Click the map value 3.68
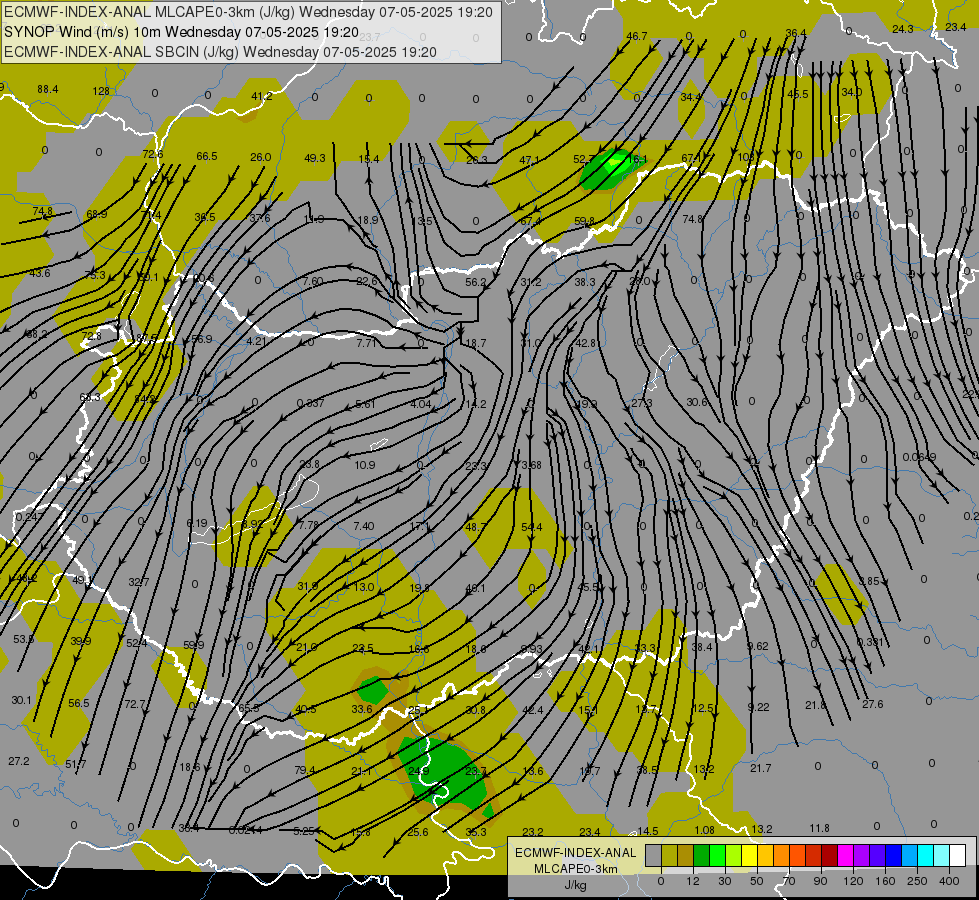 531,465
